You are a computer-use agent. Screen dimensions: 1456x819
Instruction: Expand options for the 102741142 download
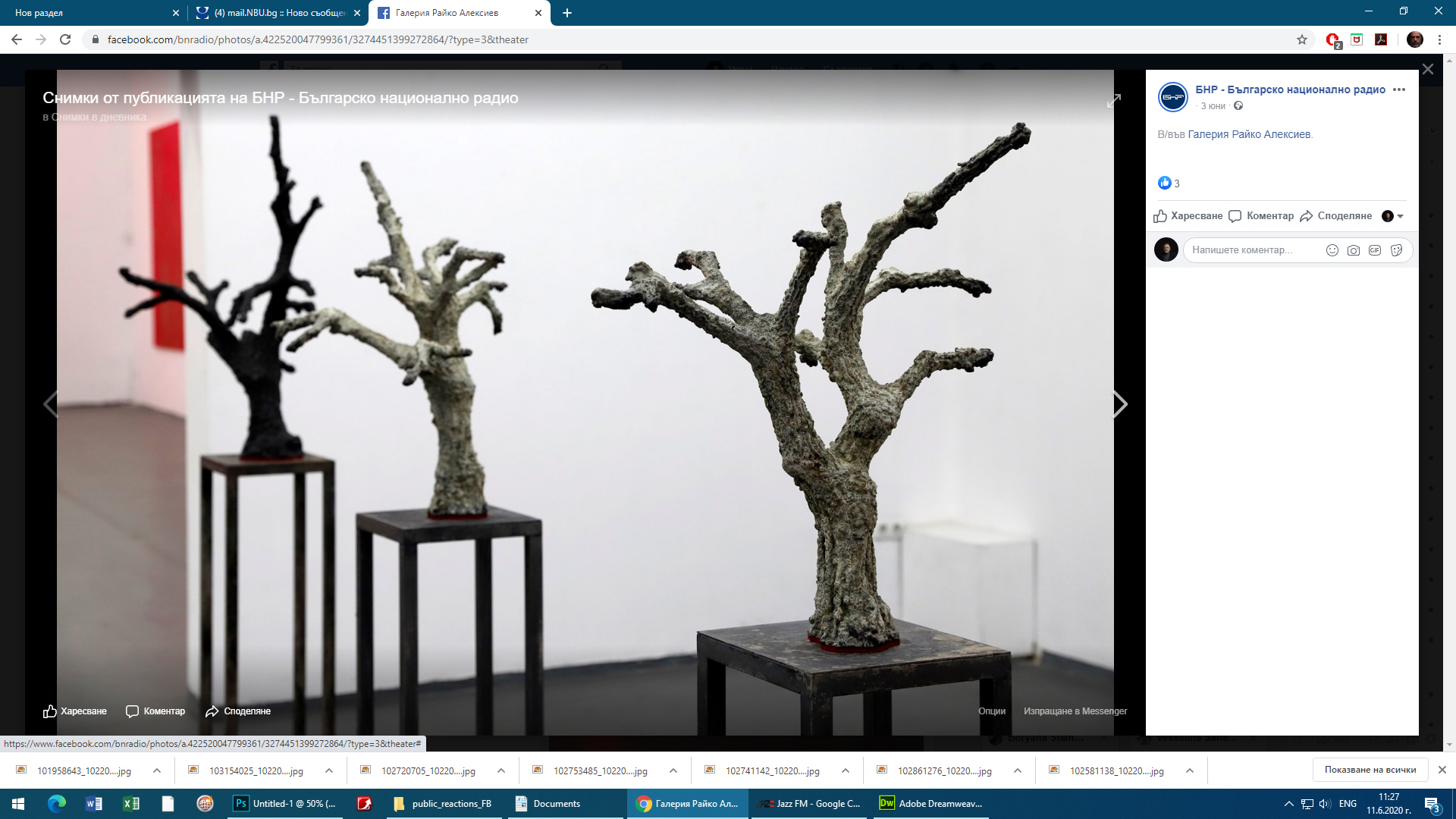(x=846, y=770)
